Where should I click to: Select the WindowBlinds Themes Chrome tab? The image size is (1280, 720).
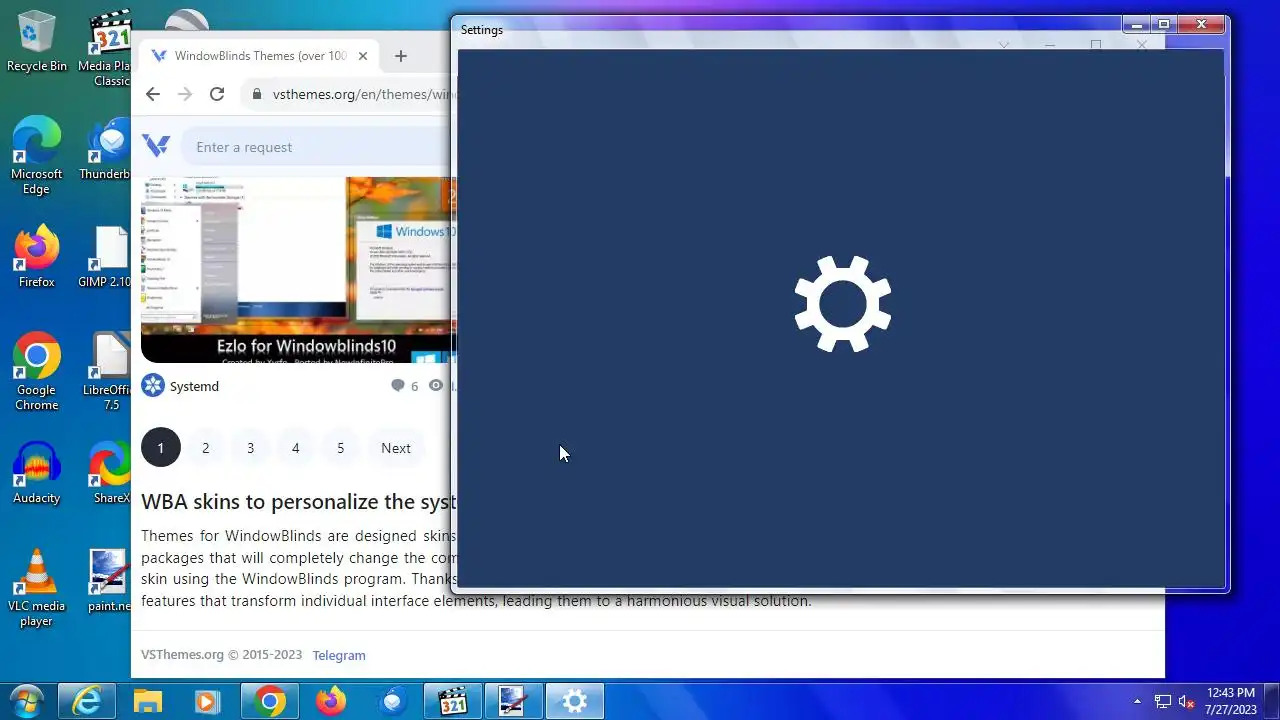tap(260, 56)
